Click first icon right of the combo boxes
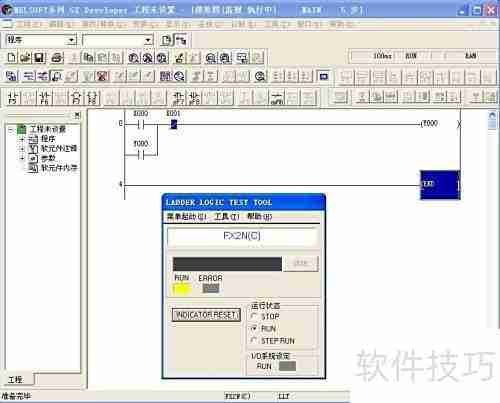The height and width of the screenshot is (403, 500). (x=166, y=40)
